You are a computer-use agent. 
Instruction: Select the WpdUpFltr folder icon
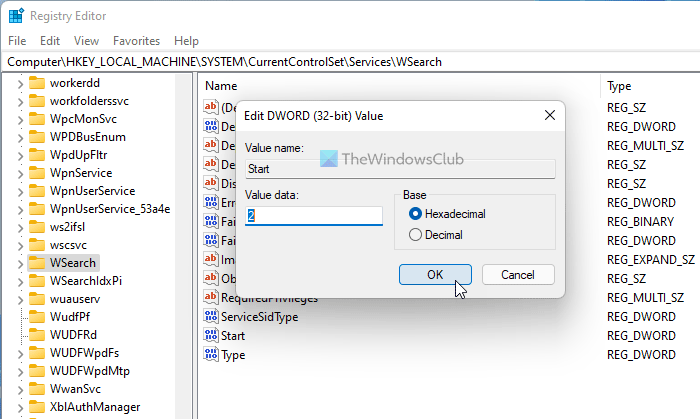pyautogui.click(x=37, y=155)
